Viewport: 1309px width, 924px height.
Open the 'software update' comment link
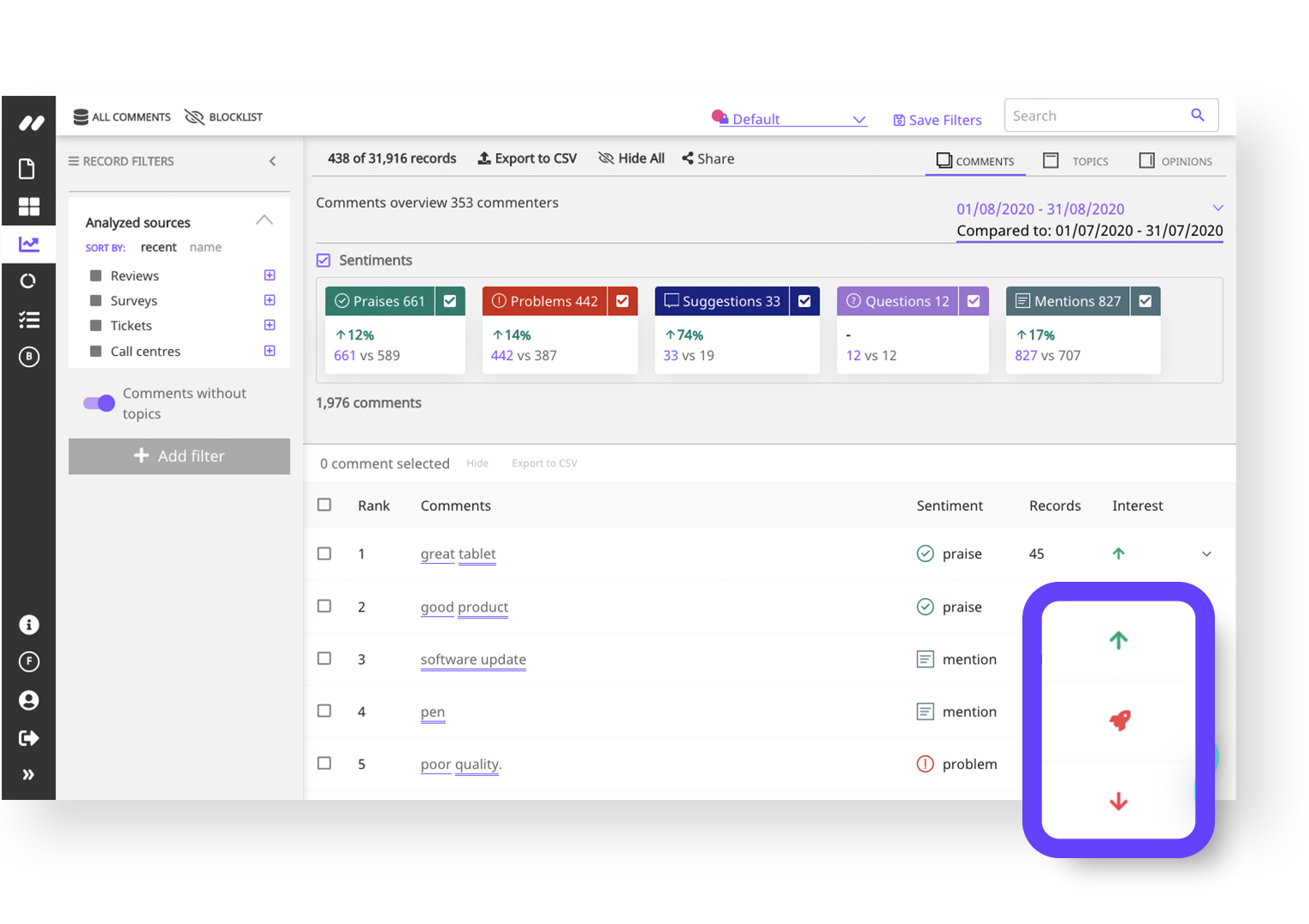[x=473, y=659]
